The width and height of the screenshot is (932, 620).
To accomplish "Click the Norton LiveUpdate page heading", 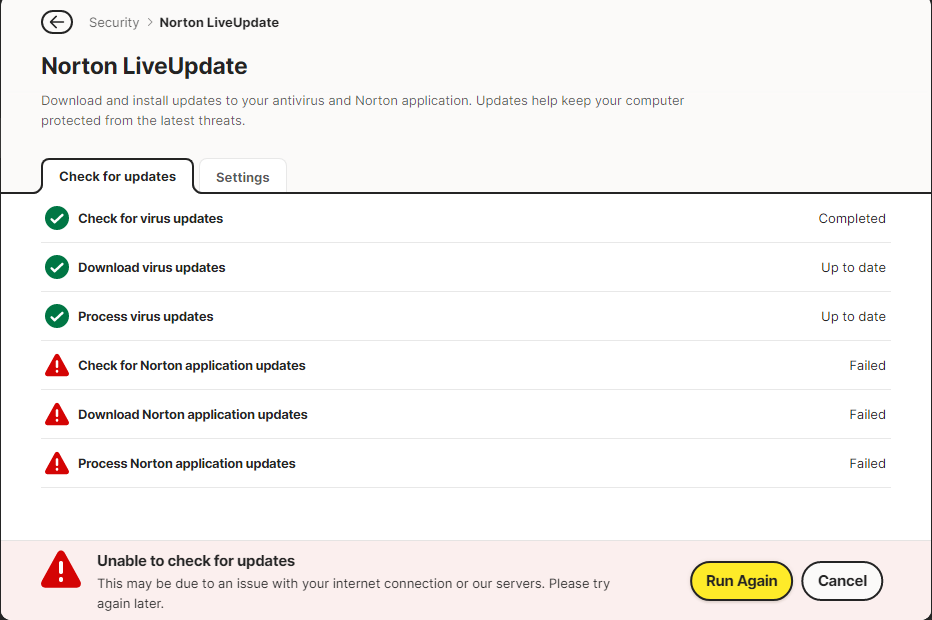I will tap(144, 66).
